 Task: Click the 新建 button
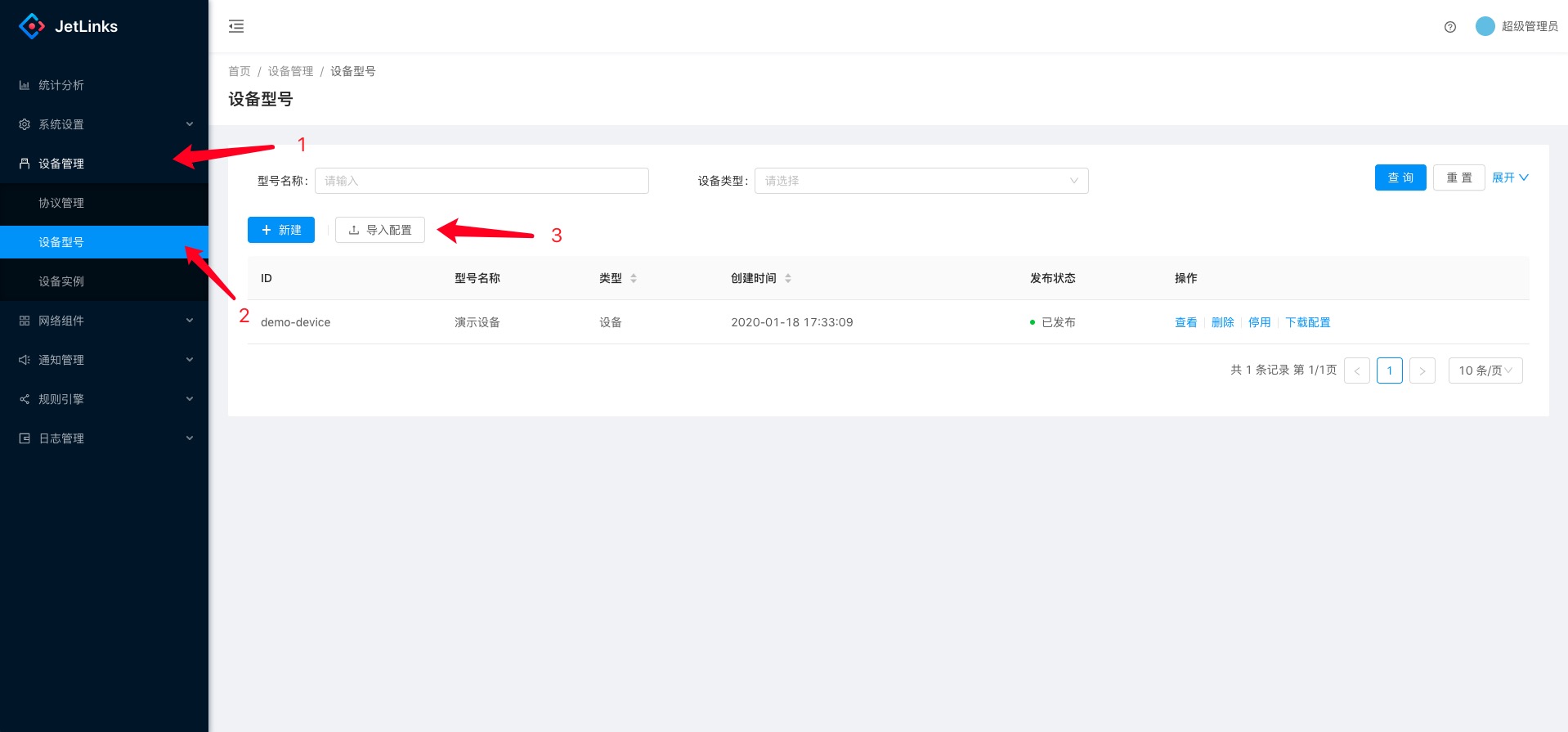(x=281, y=230)
